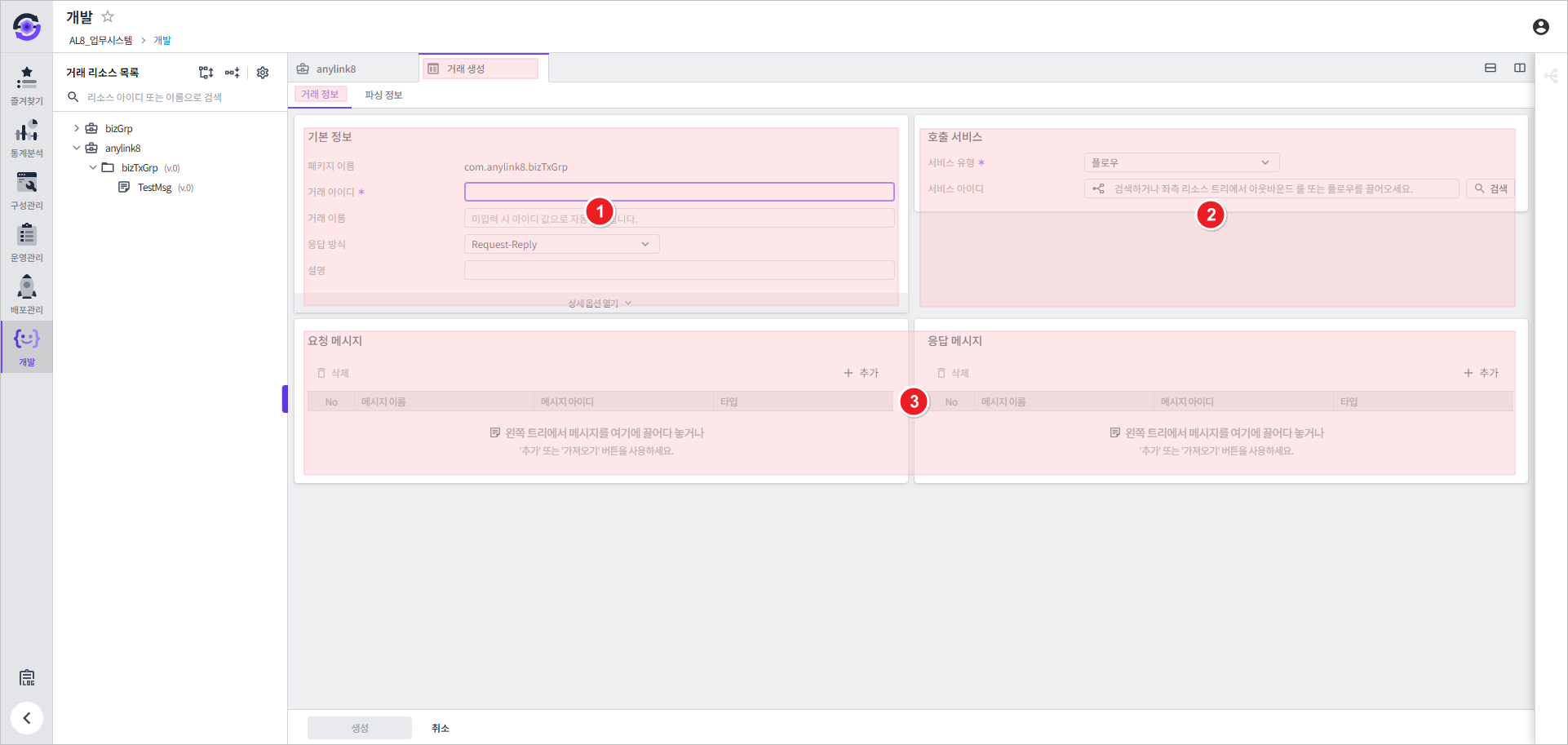Image resolution: width=1568 pixels, height=745 pixels.
Task: Click 메시지 아이디 column header in 응답 메시지
Action: pos(1243,401)
